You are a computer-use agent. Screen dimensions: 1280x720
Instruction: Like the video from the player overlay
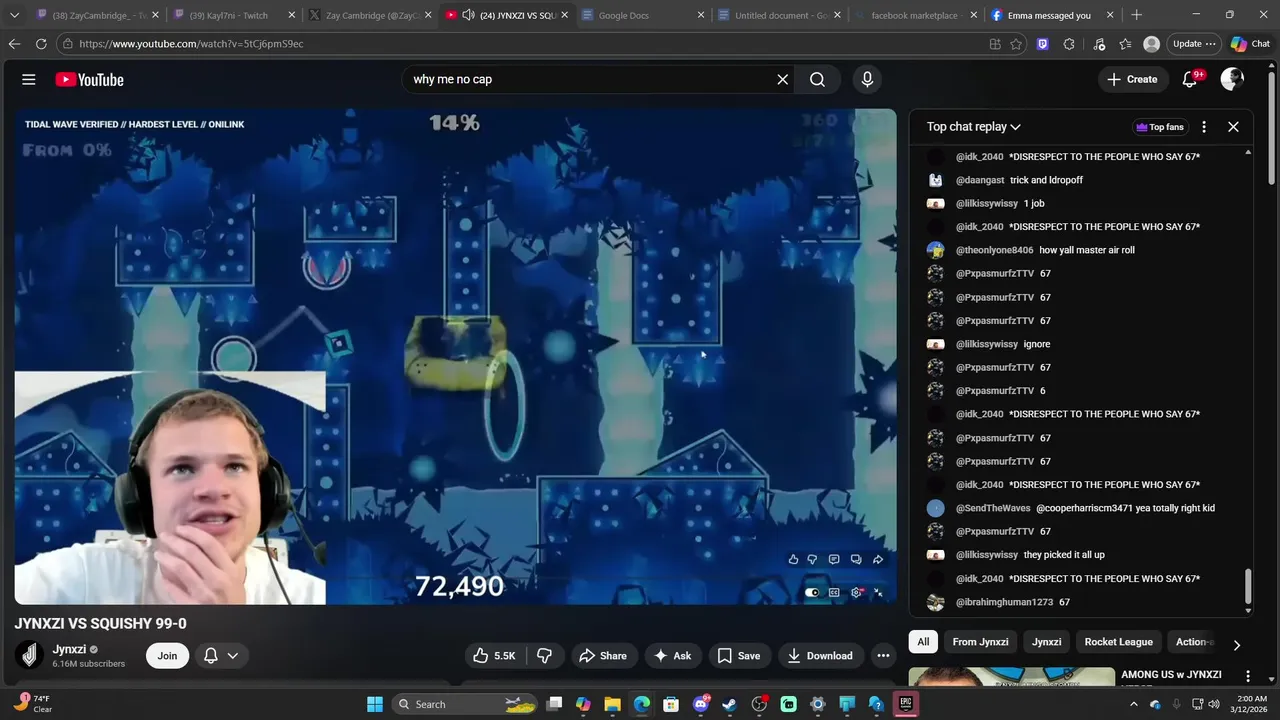[793, 559]
